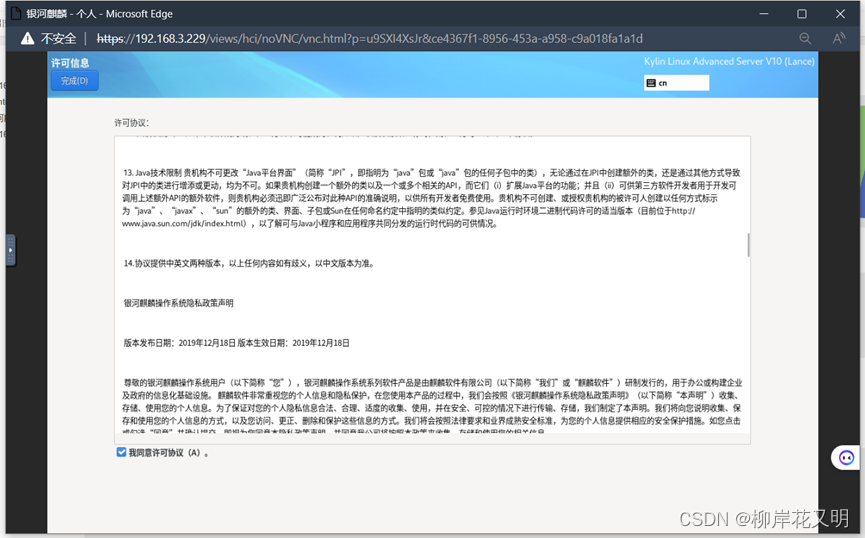
Task: Click the Kylin Linux Advanced Server V10 (Lance) text
Action: (729, 61)
